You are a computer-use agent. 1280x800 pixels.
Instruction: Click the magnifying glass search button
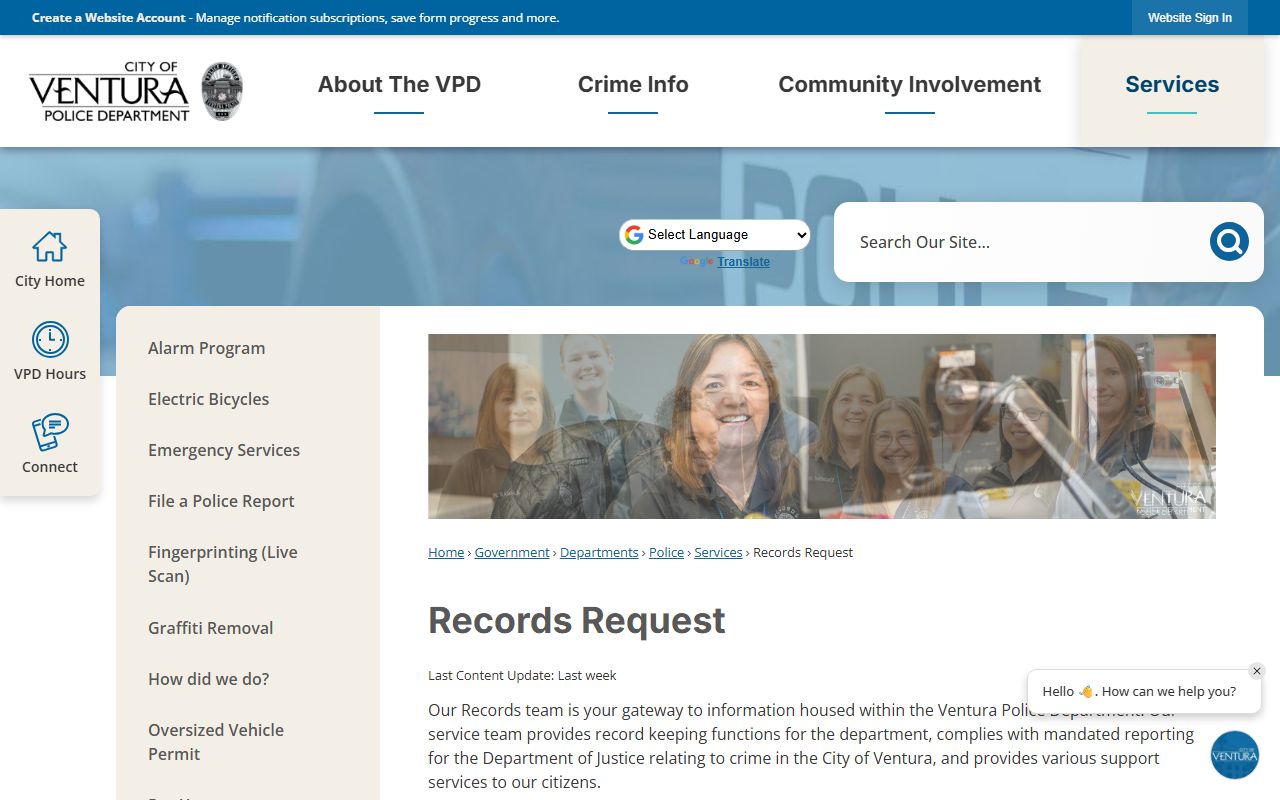pos(1229,242)
